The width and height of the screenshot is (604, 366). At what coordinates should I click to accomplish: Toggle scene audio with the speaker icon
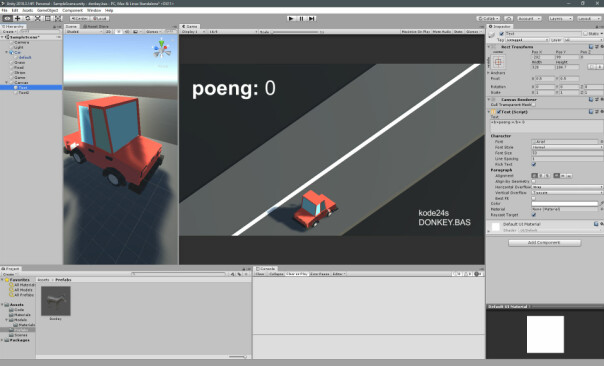pos(127,32)
